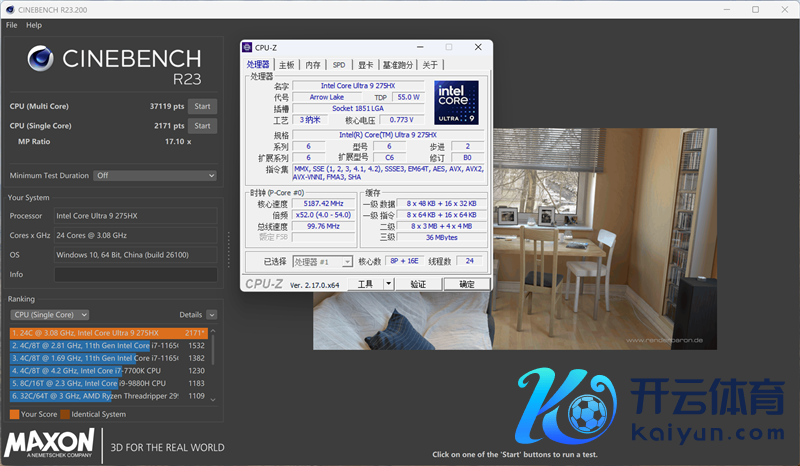Viewport: 800px width, 466px height.
Task: Start the CPU Multi Core test
Action: tap(202, 106)
